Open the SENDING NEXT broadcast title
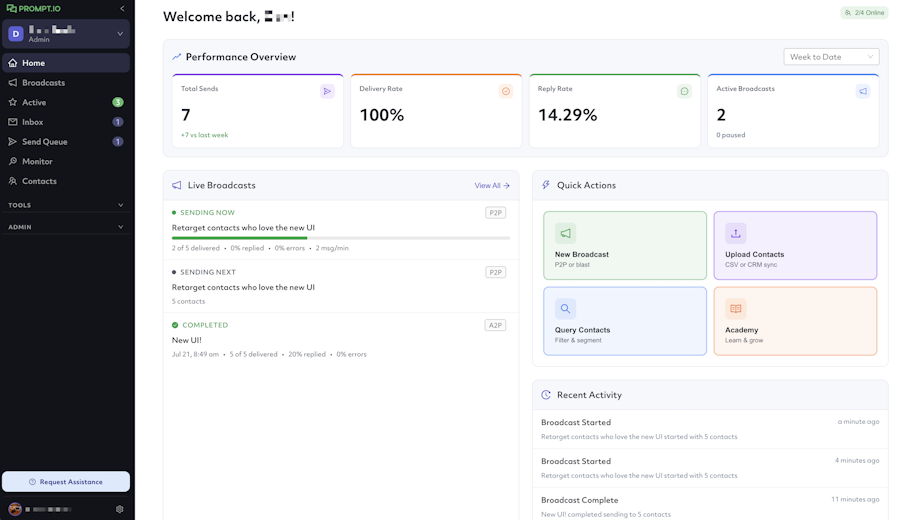 pyautogui.click(x=243, y=288)
